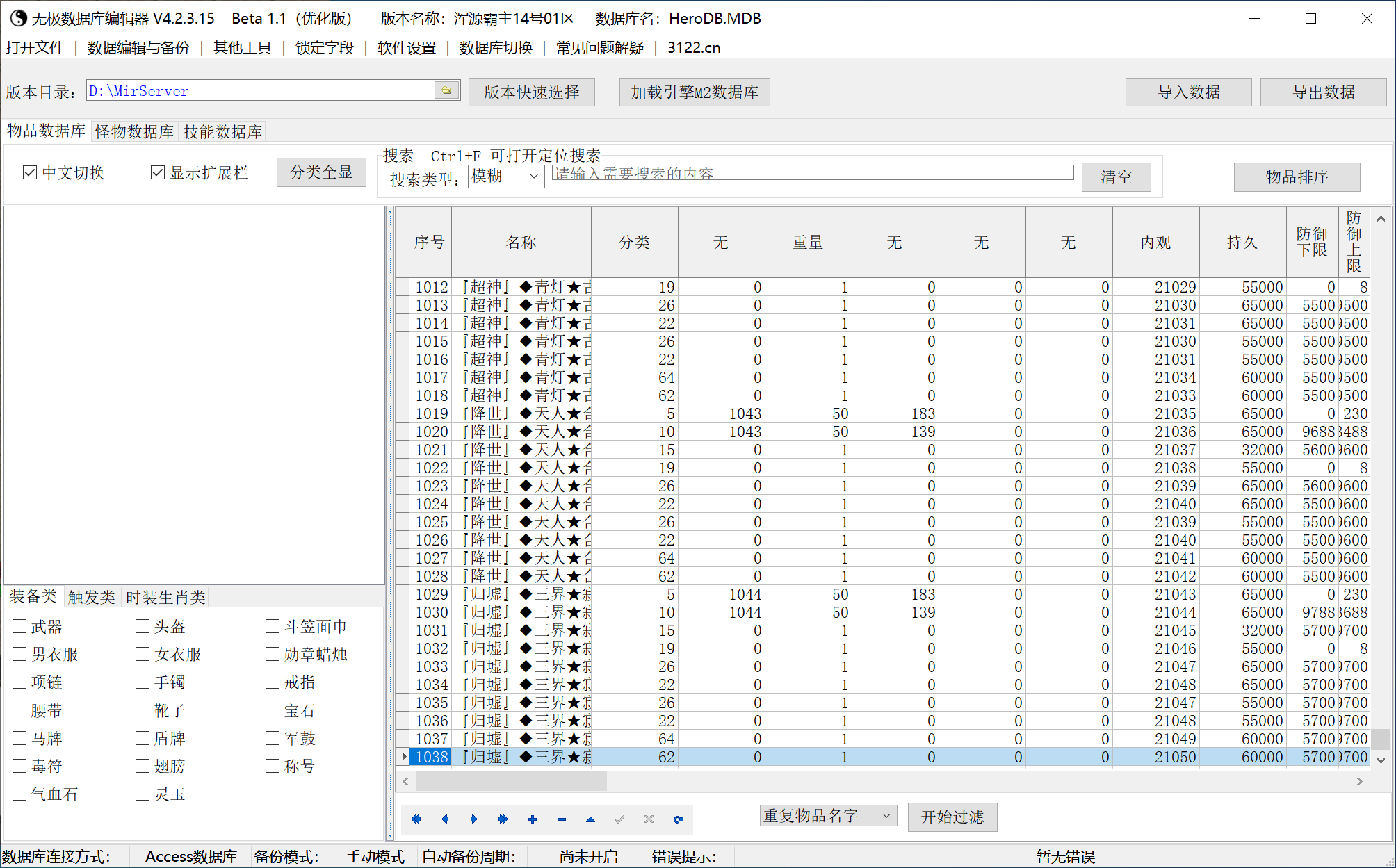Click the 内观 cell 21043 in row 1029

click(1156, 594)
